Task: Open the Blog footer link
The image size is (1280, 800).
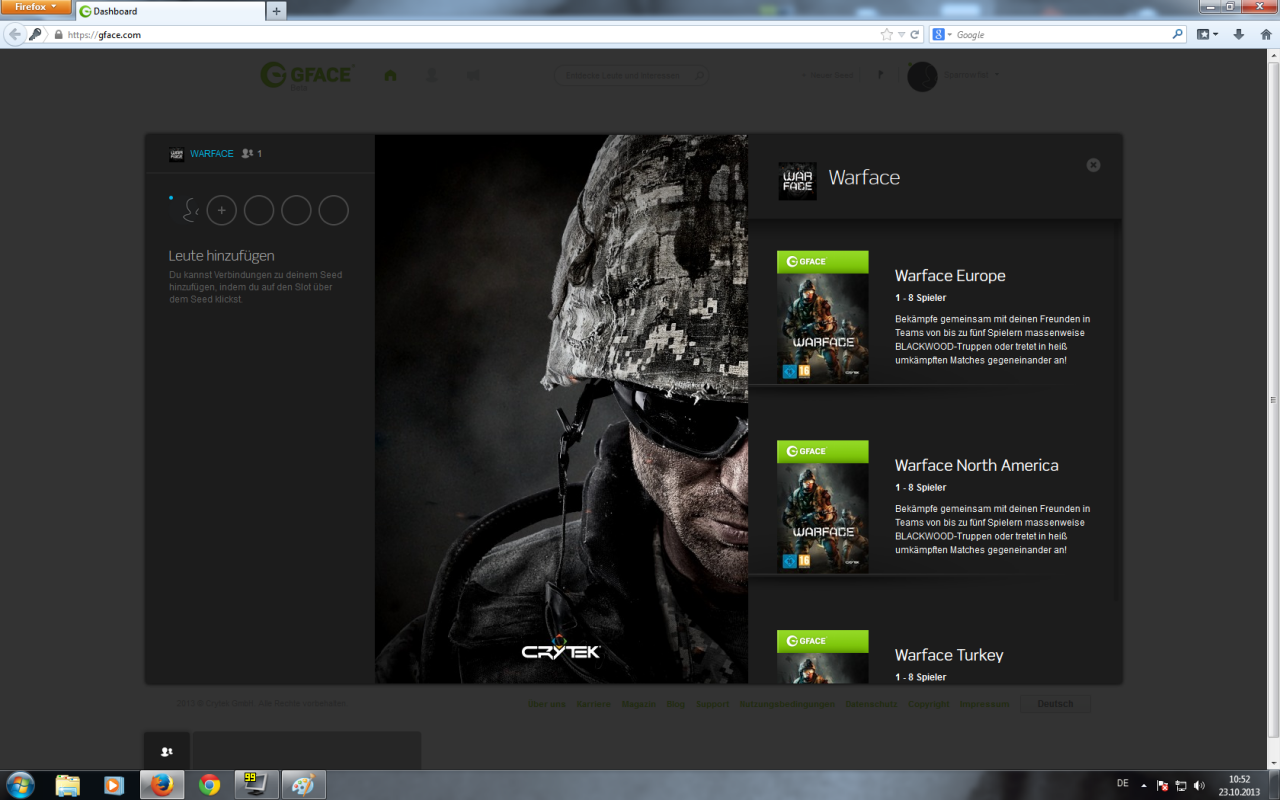Action: click(x=676, y=704)
